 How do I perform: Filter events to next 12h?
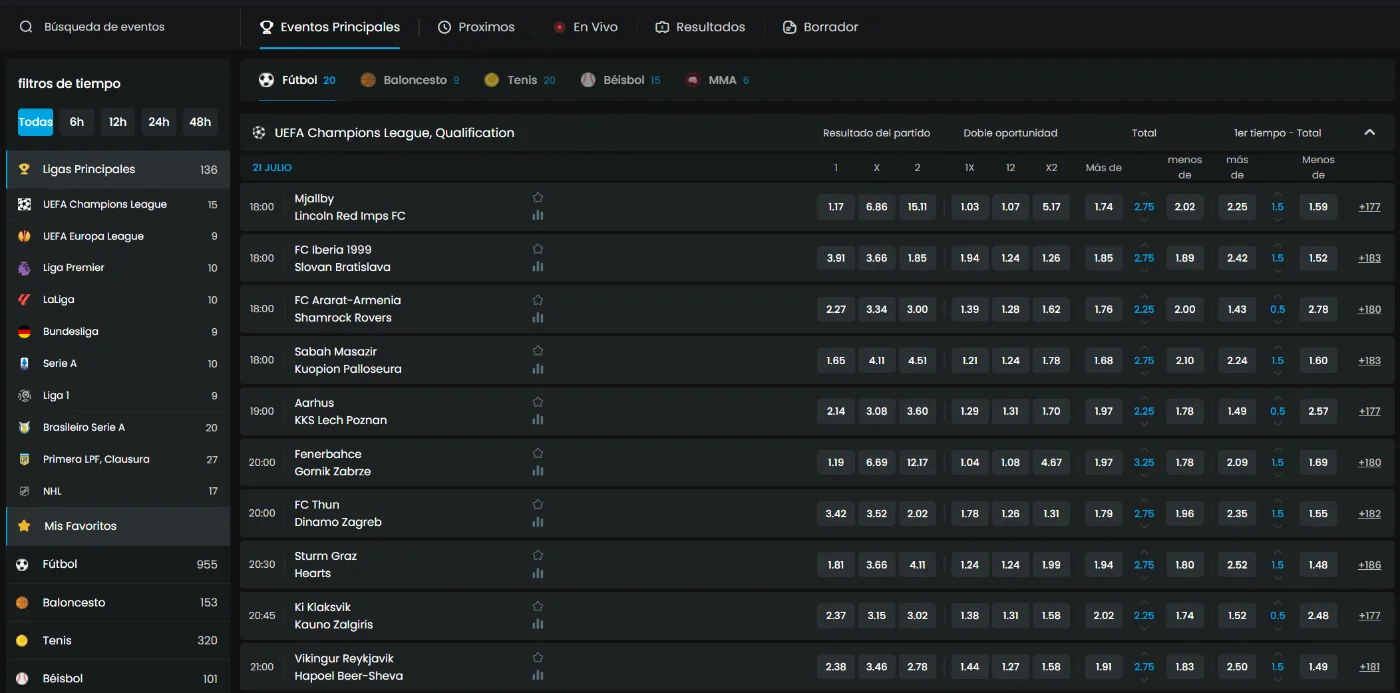[118, 122]
